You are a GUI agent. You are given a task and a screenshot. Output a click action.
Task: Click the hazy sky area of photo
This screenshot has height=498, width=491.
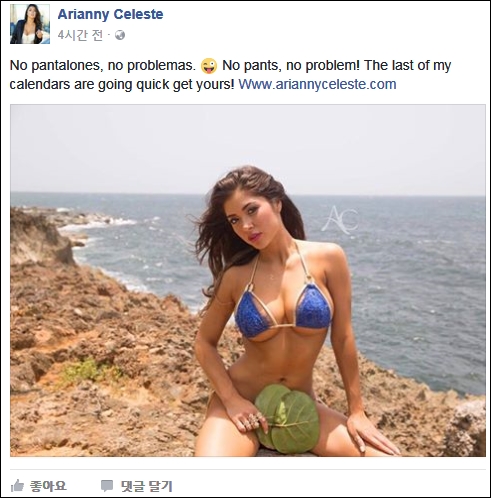248,148
